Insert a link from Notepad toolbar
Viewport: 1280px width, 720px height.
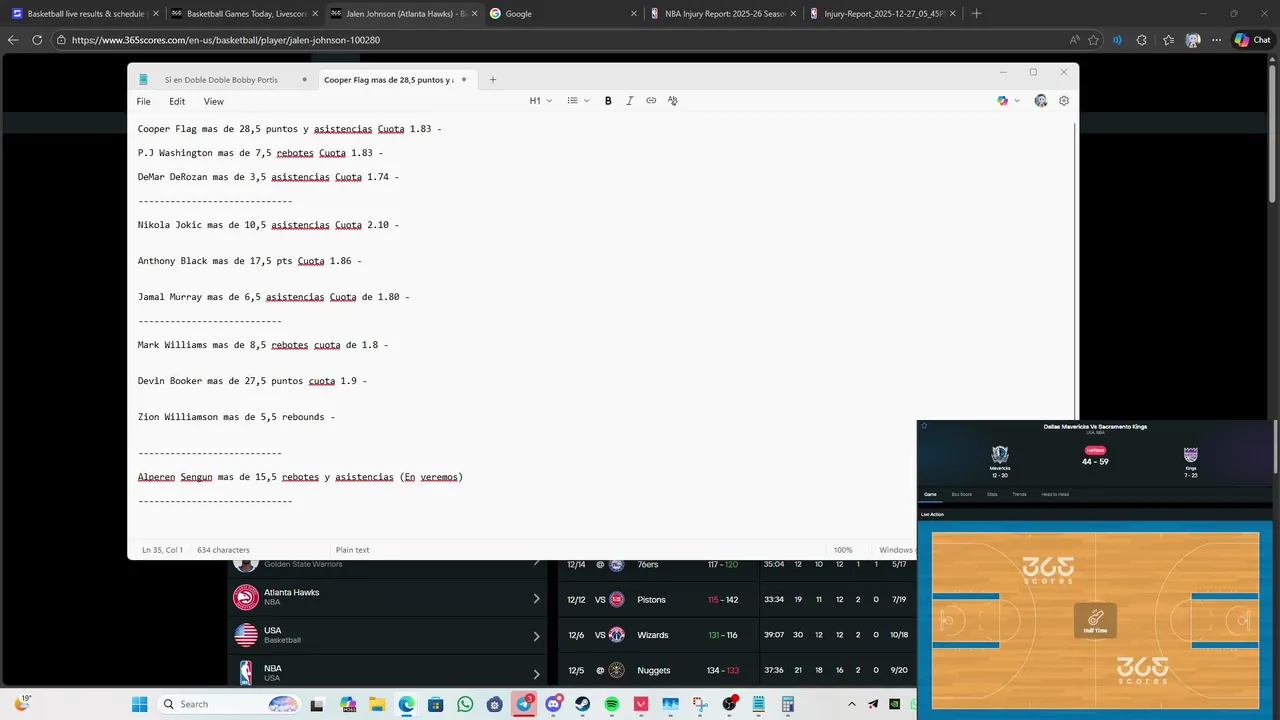tap(651, 101)
